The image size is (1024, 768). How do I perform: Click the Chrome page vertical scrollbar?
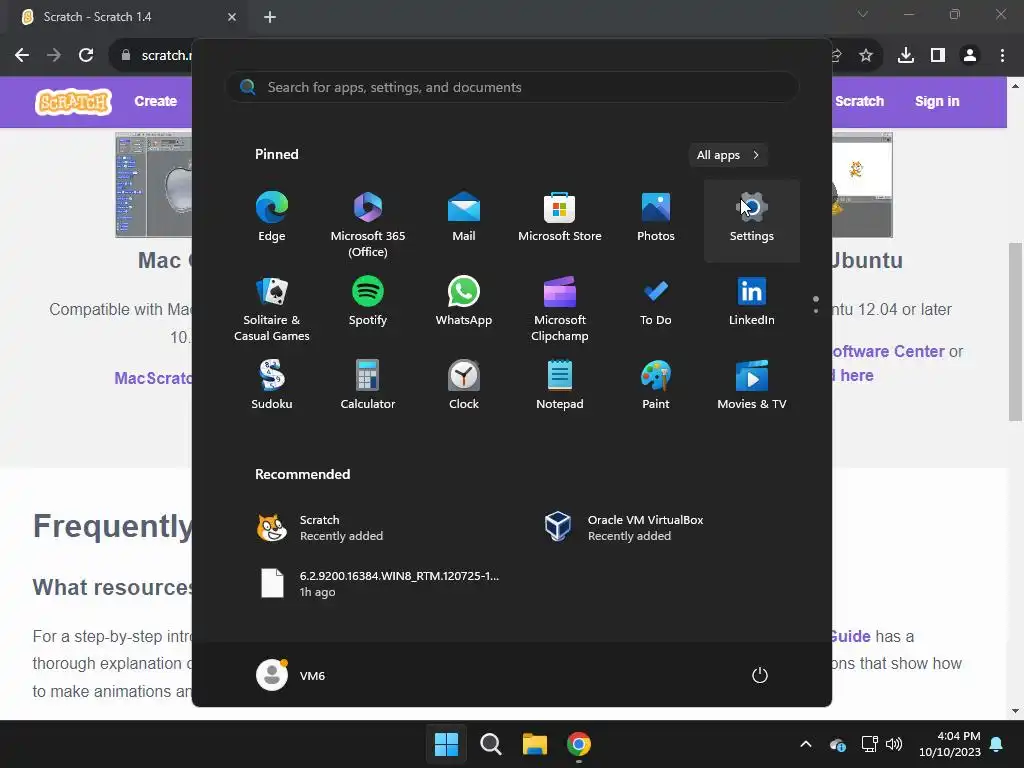tap(1015, 332)
